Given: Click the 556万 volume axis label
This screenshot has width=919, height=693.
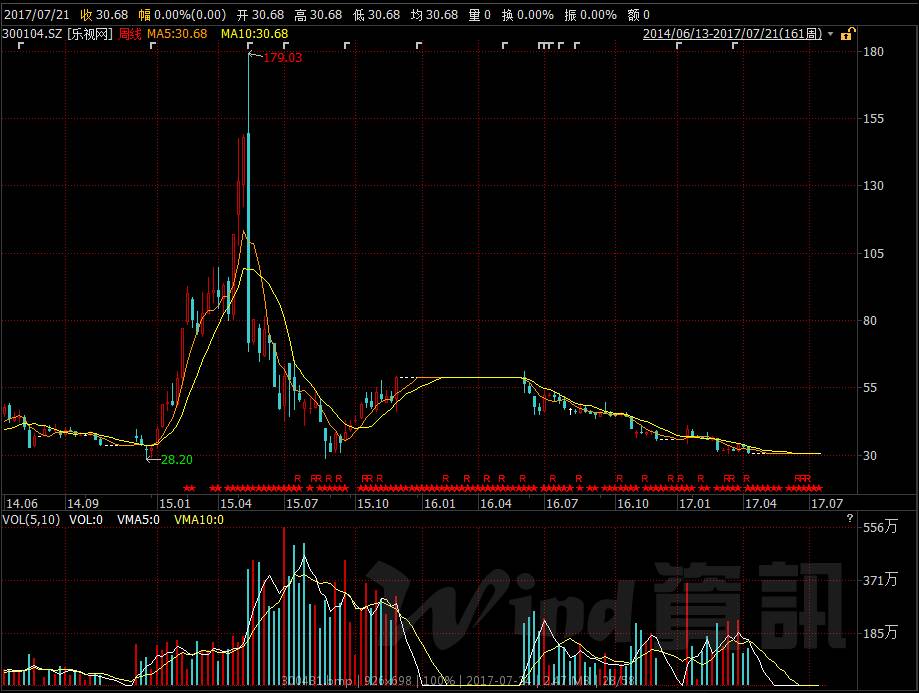Looking at the screenshot, I should pos(880,526).
